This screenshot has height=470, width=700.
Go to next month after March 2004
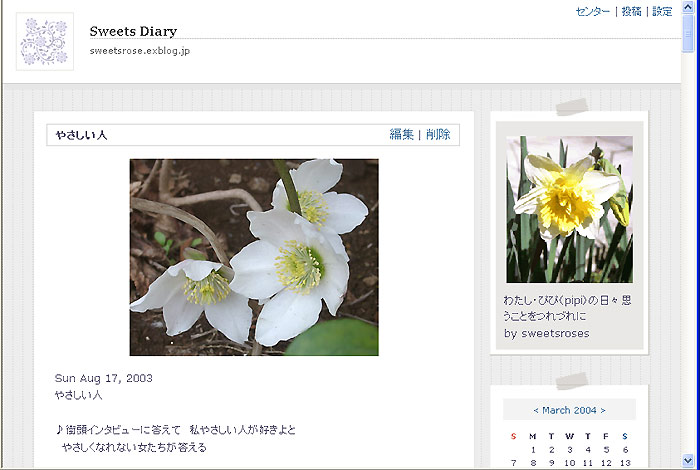click(603, 410)
